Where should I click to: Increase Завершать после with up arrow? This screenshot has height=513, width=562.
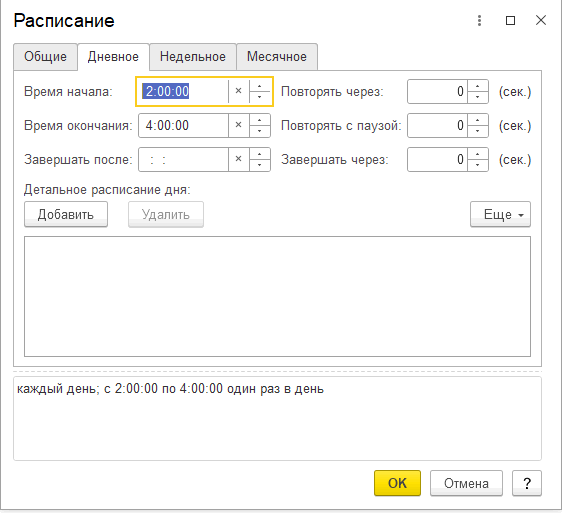tap(259, 154)
